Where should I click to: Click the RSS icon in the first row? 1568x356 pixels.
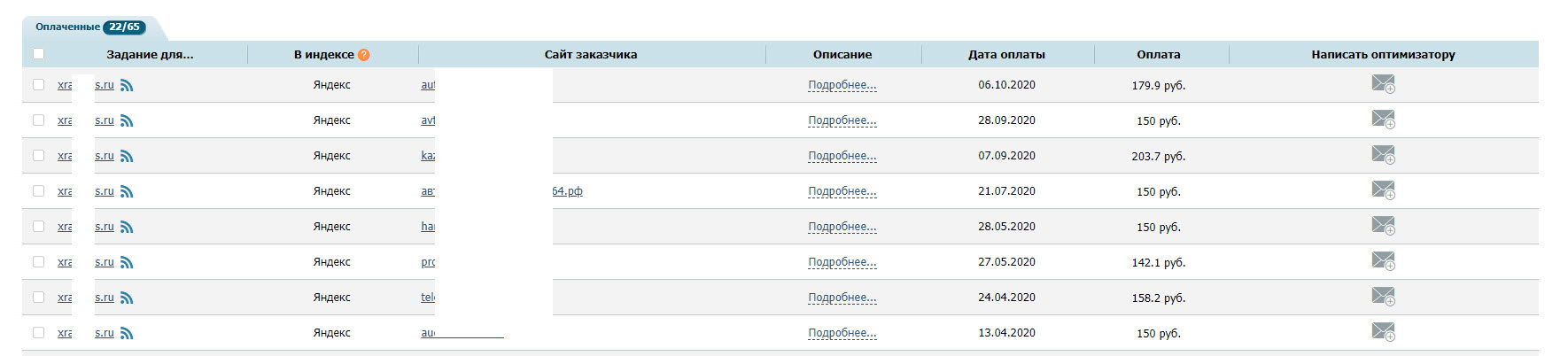tap(127, 85)
